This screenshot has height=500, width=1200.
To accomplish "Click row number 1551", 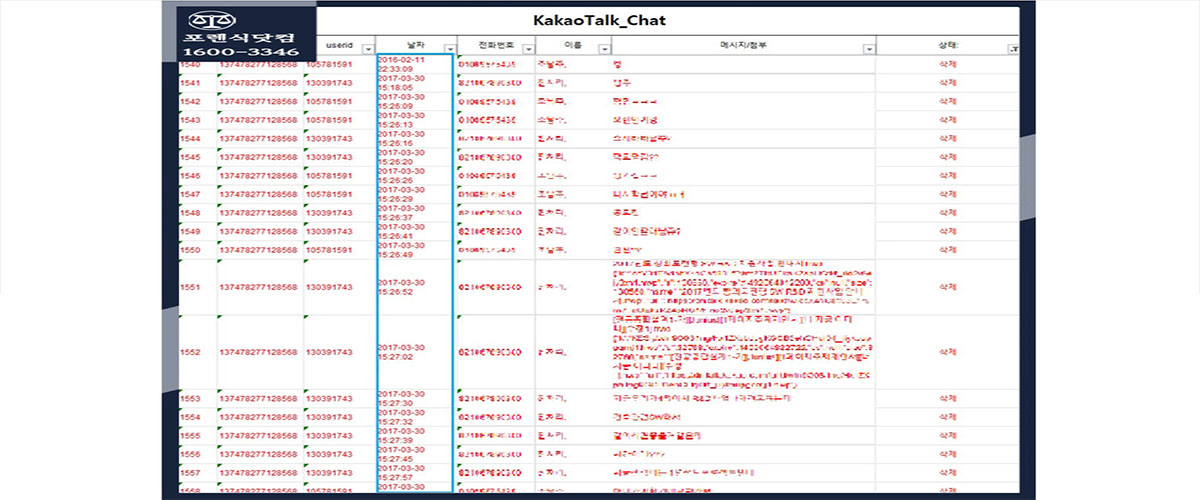I will pos(190,287).
